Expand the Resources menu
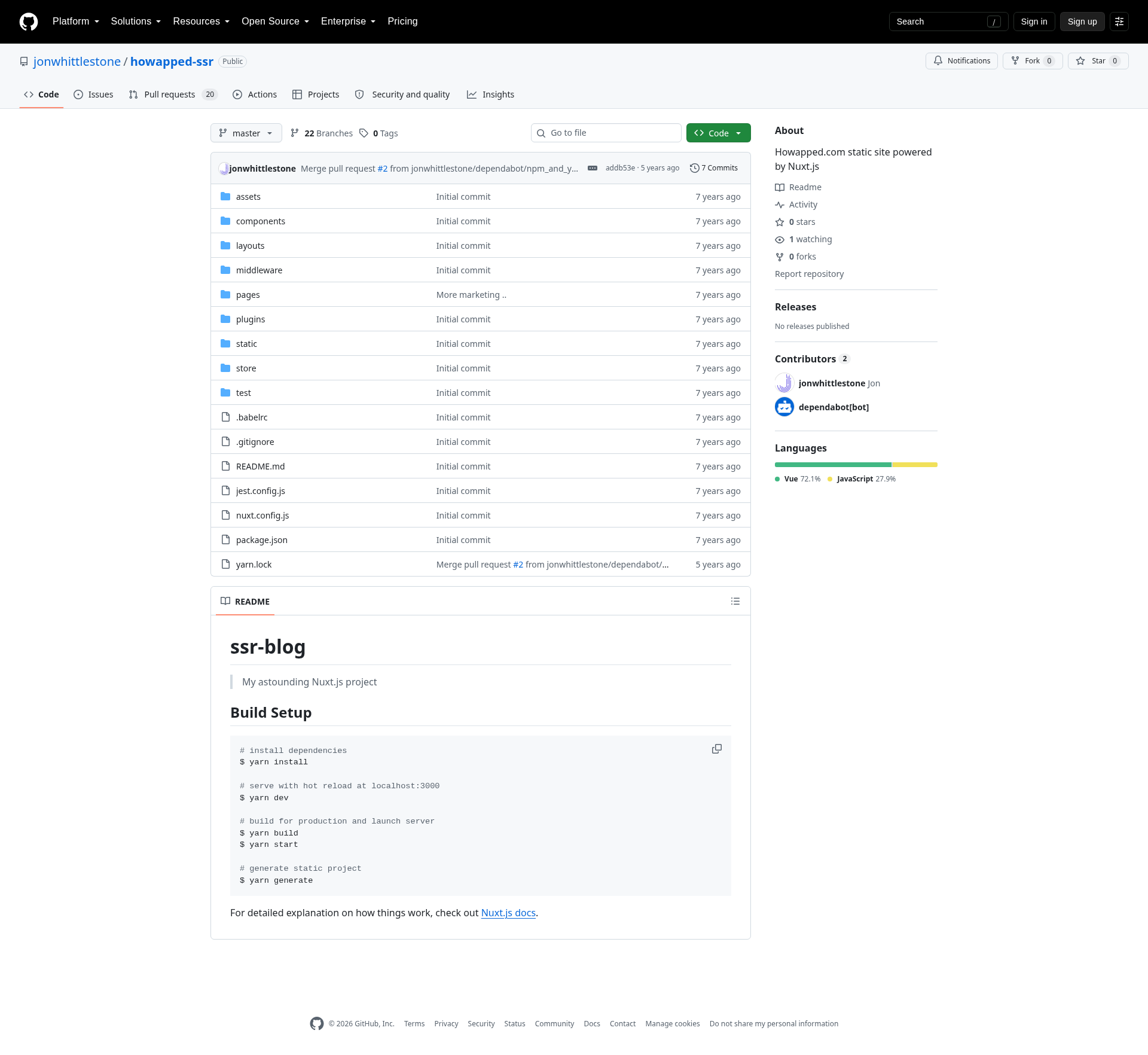 click(201, 22)
